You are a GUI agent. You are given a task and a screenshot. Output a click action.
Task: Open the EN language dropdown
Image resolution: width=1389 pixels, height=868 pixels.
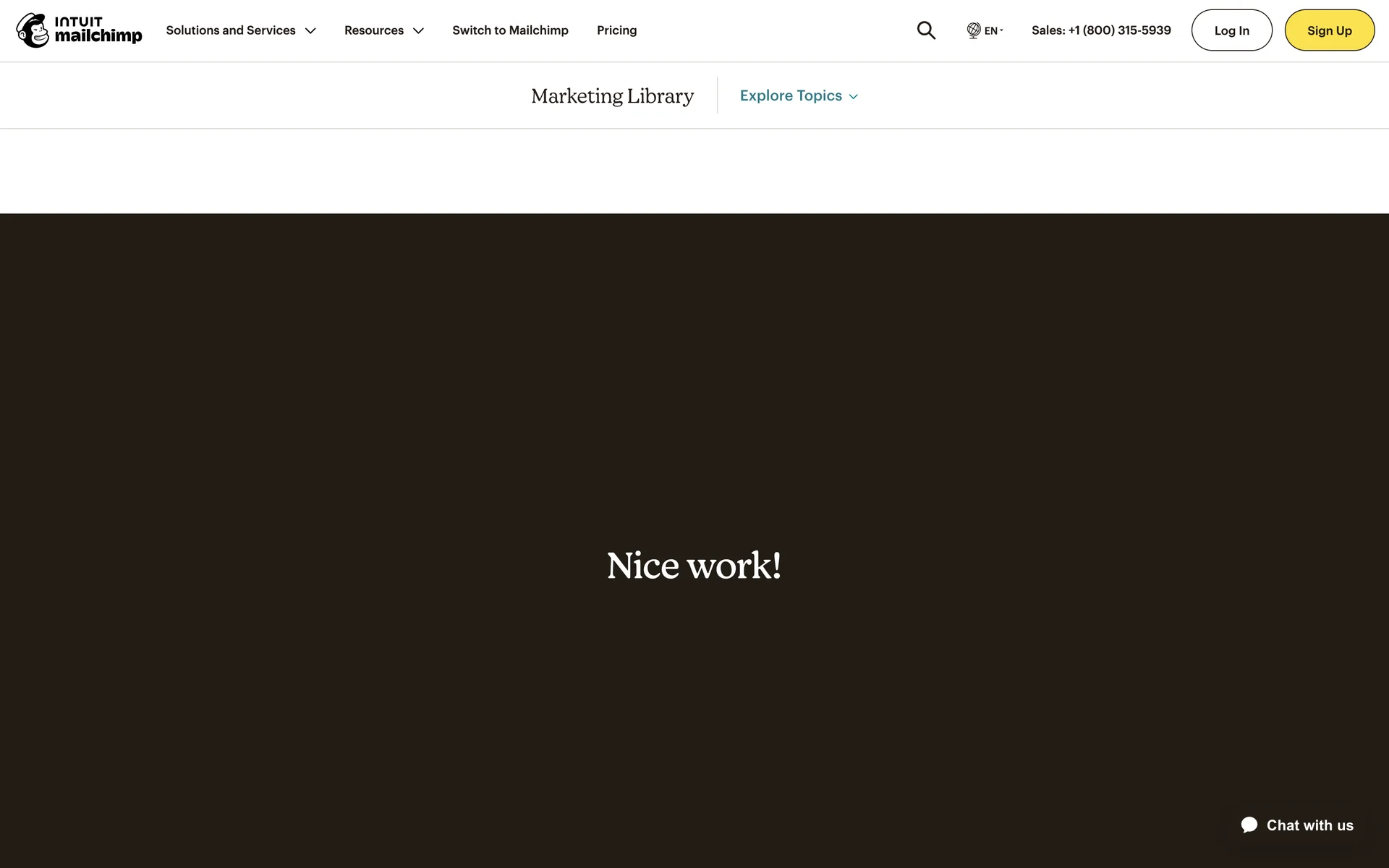(993, 30)
